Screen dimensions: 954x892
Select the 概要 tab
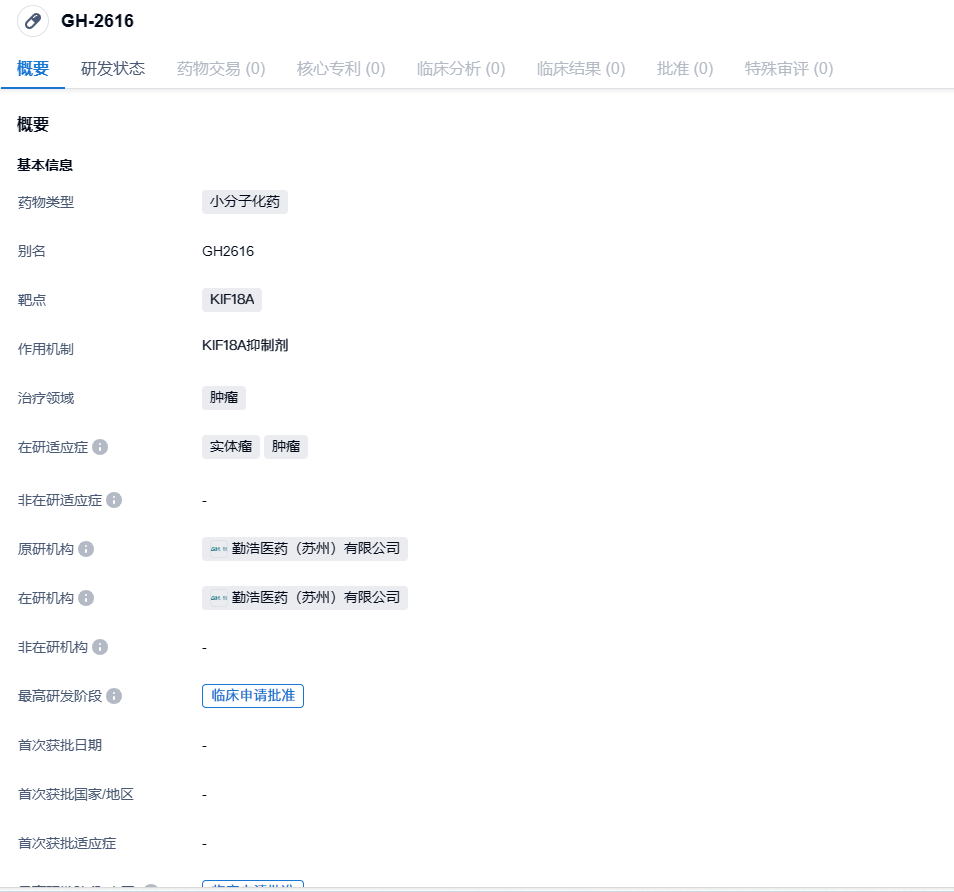[33, 68]
